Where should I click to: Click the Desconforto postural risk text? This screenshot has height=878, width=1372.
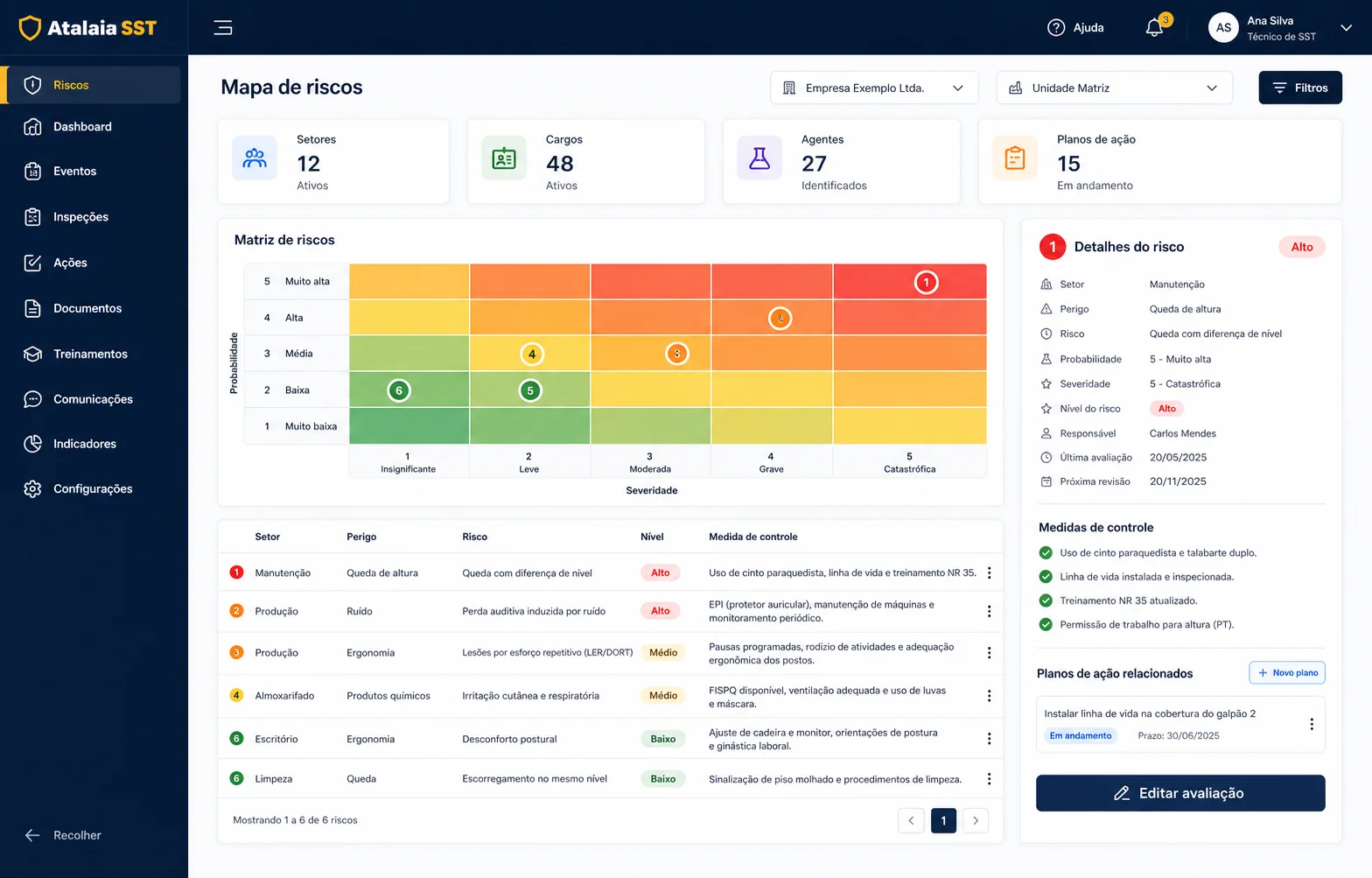click(x=509, y=739)
